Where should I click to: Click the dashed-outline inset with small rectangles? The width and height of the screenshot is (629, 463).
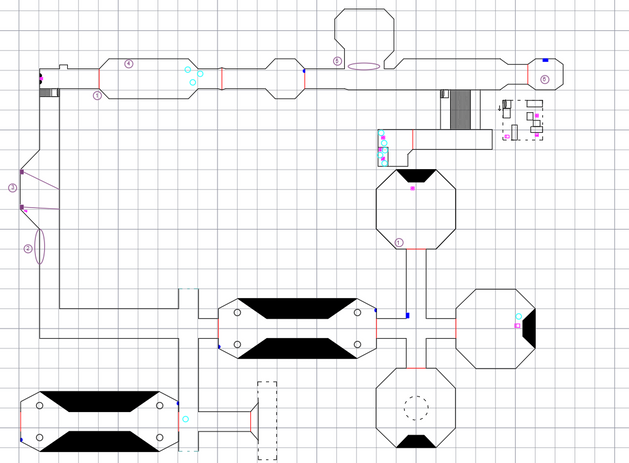(523, 120)
